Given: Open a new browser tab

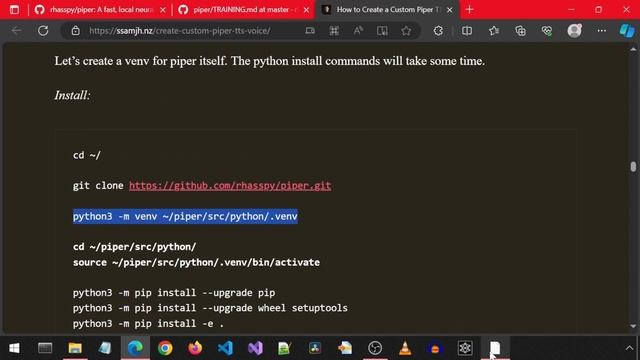Looking at the screenshot, I should [x=469, y=9].
